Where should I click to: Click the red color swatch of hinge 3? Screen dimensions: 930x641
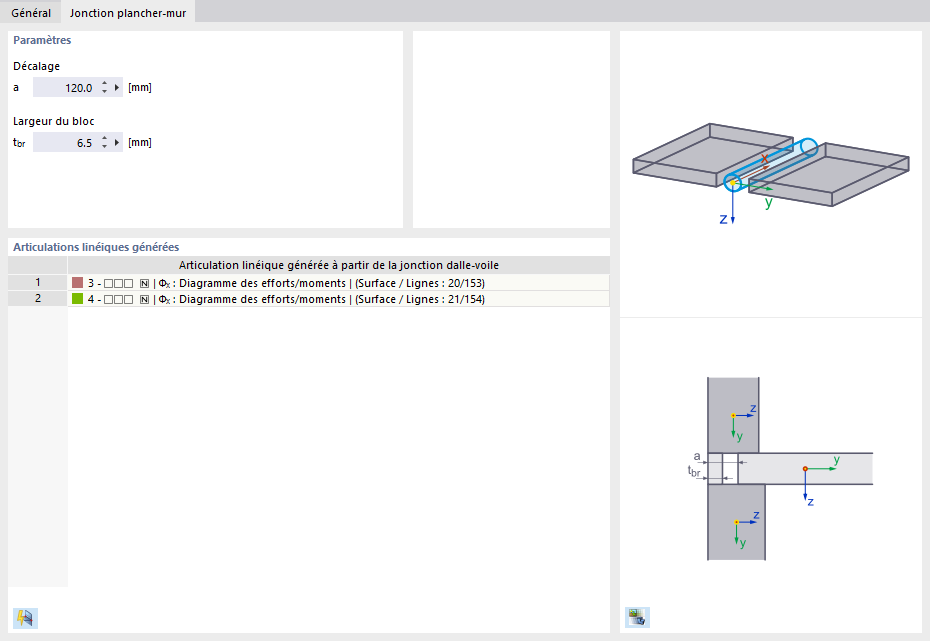point(77,283)
